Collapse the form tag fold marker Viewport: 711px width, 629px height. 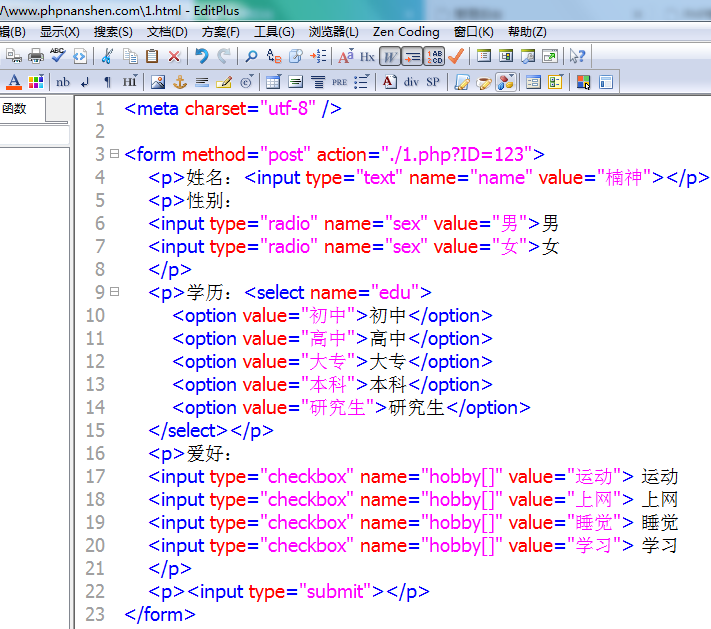point(114,154)
